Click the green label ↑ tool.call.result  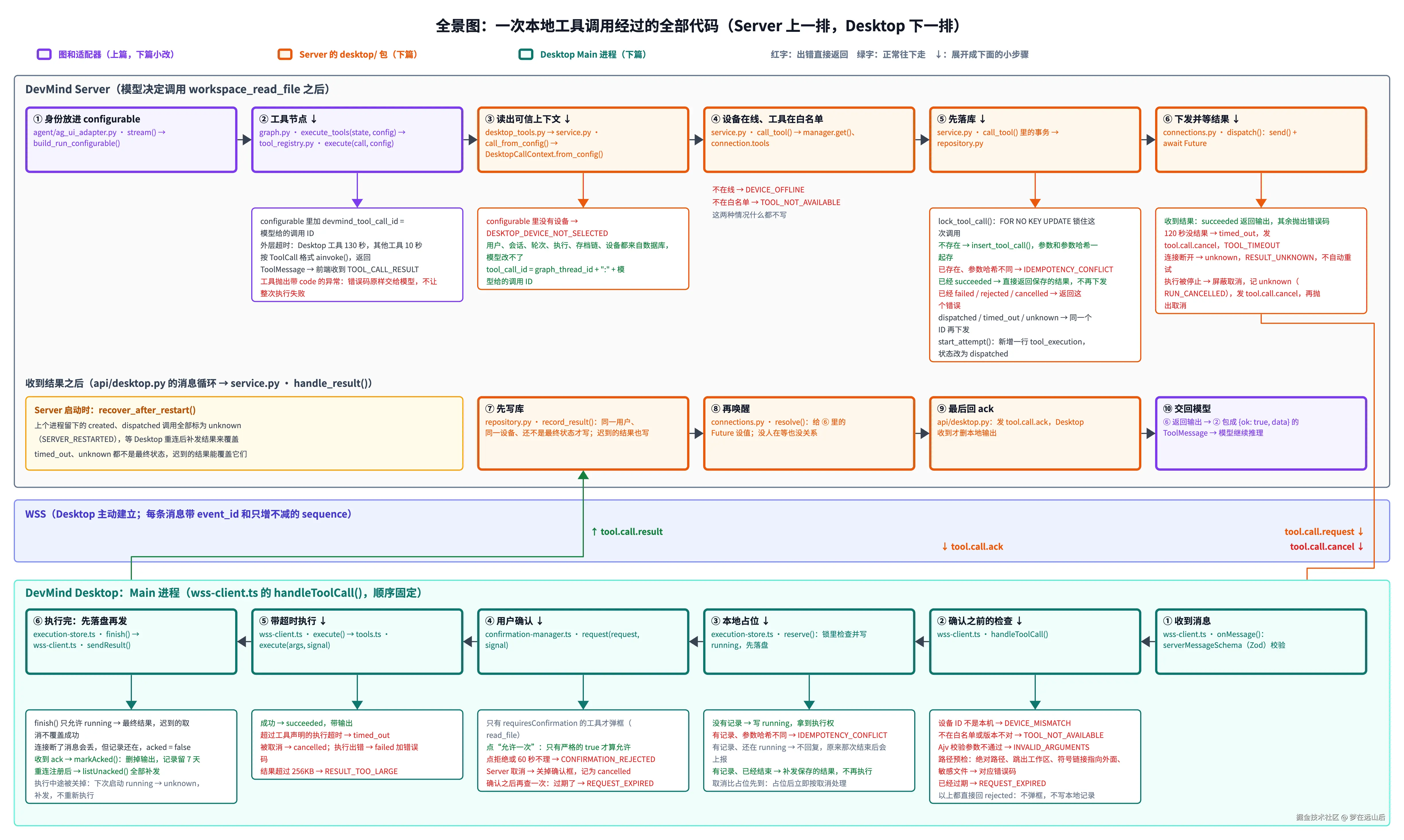pyautogui.click(x=627, y=531)
